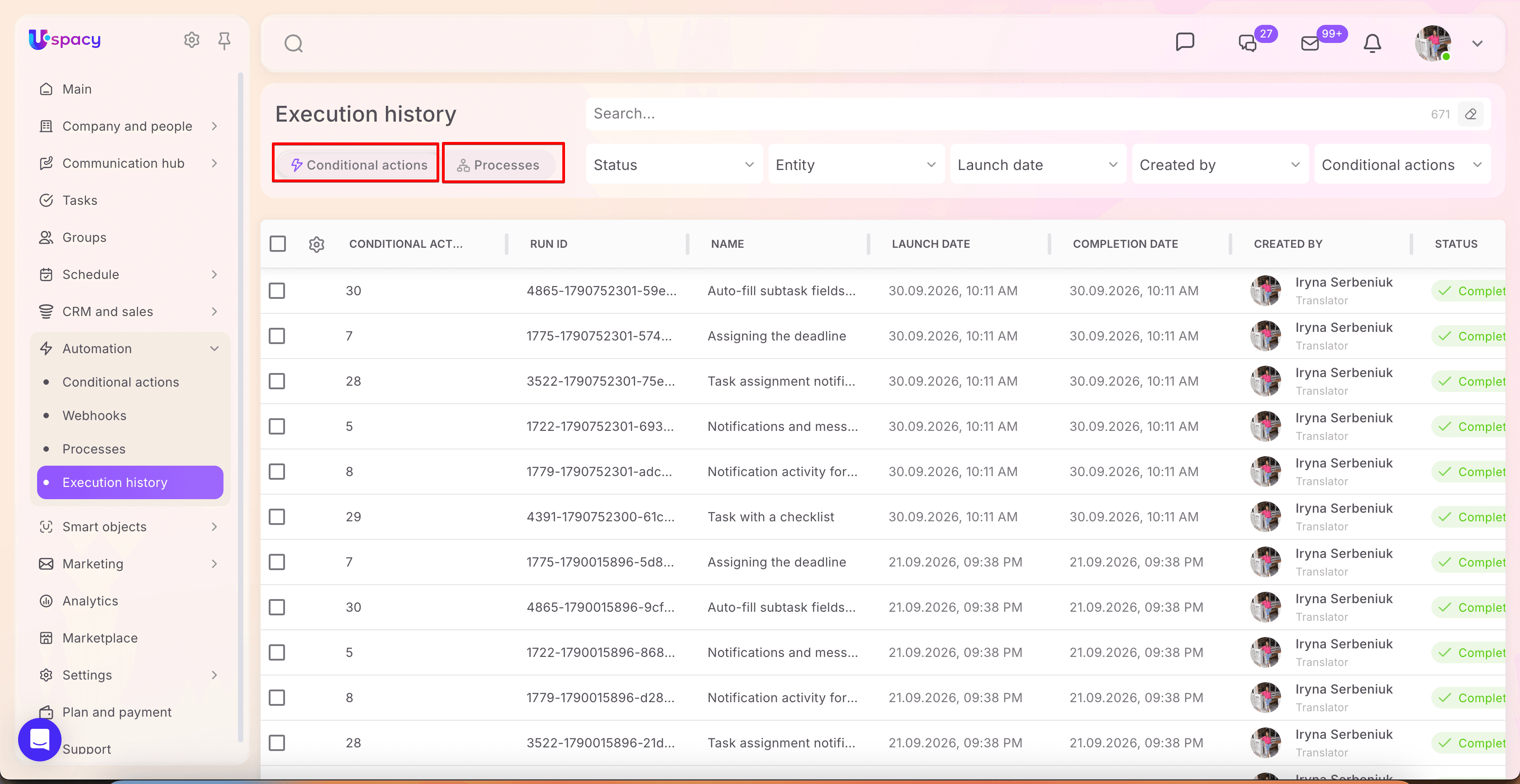Open the Launch date filter dropdown
The image size is (1520, 784).
(x=1038, y=165)
